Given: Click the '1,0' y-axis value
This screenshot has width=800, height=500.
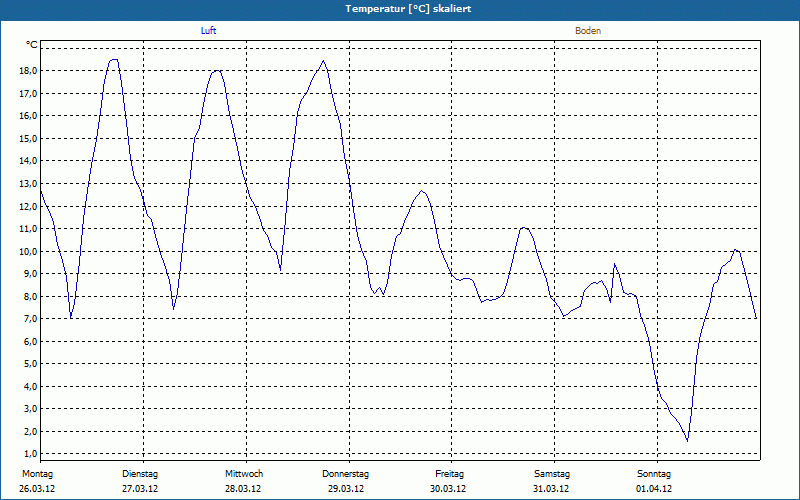Looking at the screenshot, I should coord(31,454).
